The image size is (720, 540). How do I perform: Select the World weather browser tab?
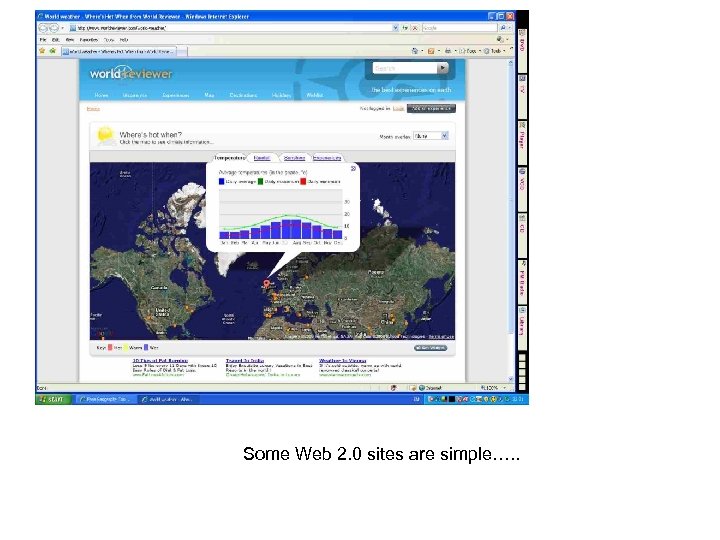pos(118,51)
